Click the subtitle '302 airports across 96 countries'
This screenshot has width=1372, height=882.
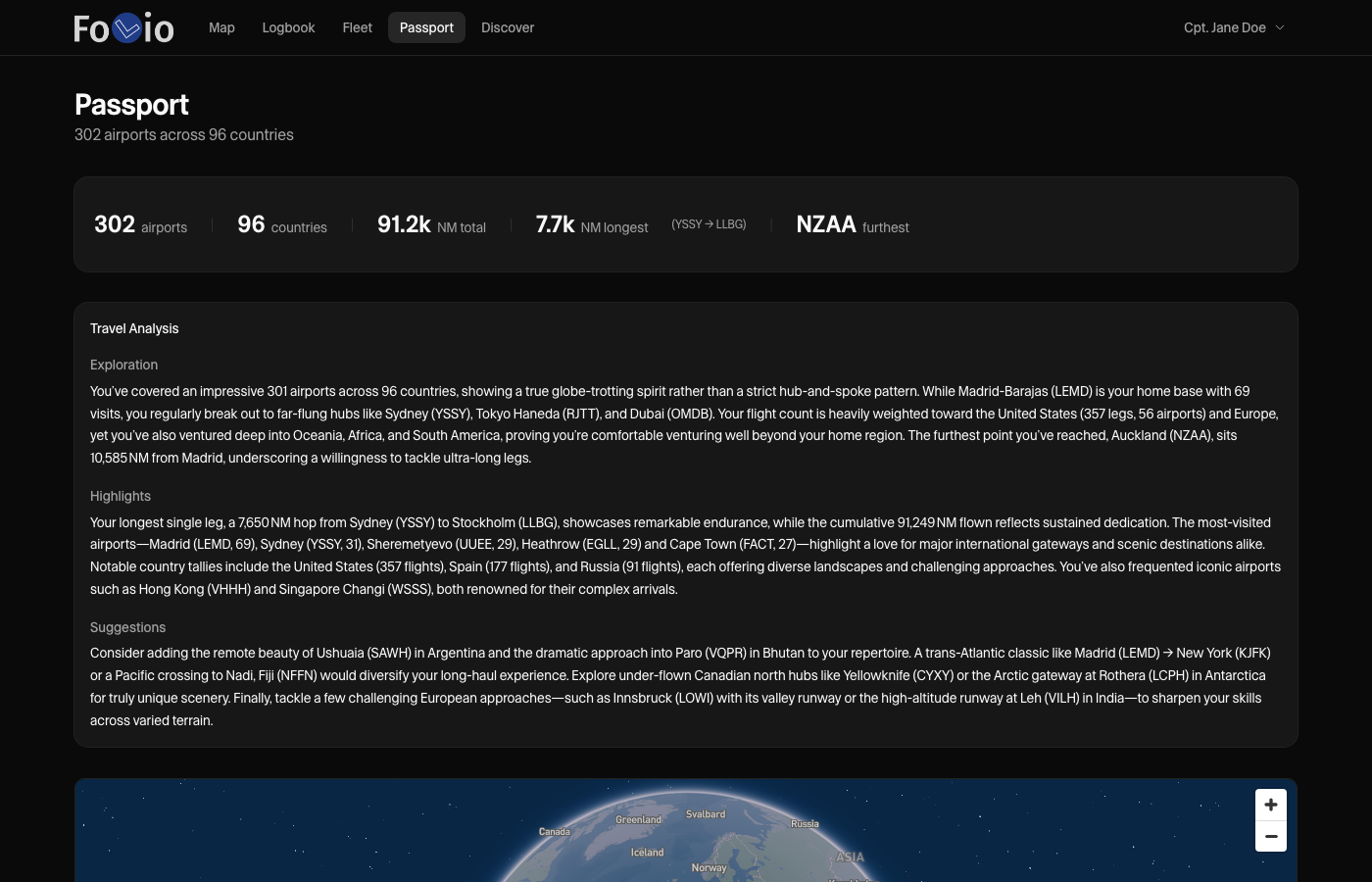tap(184, 134)
